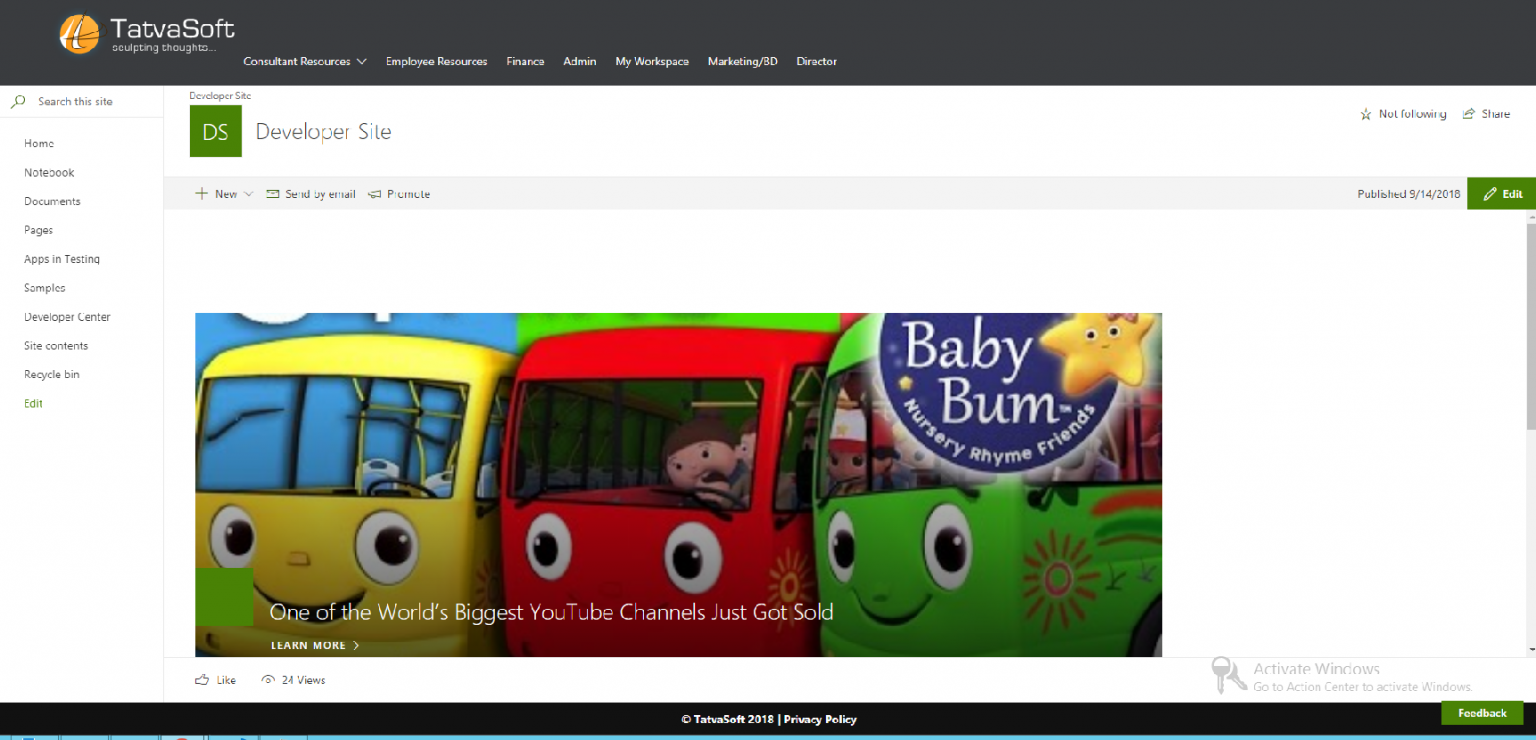
Task: Open the Employee Resources menu
Action: [436, 62]
